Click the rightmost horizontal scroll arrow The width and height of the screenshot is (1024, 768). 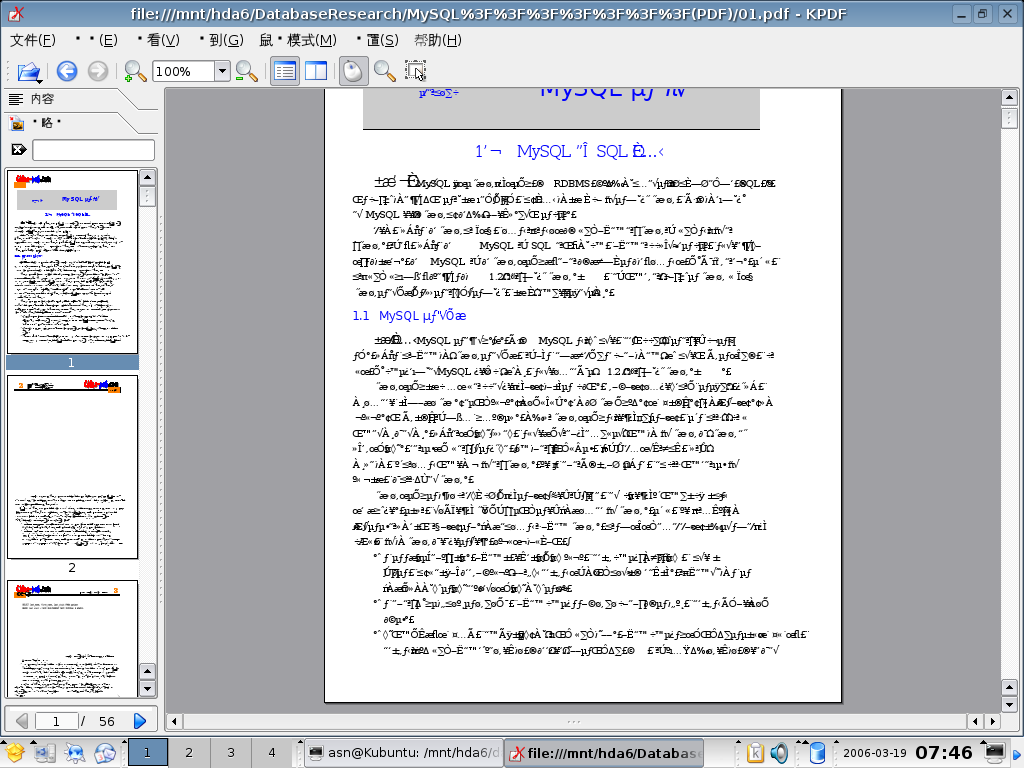[x=993, y=721]
